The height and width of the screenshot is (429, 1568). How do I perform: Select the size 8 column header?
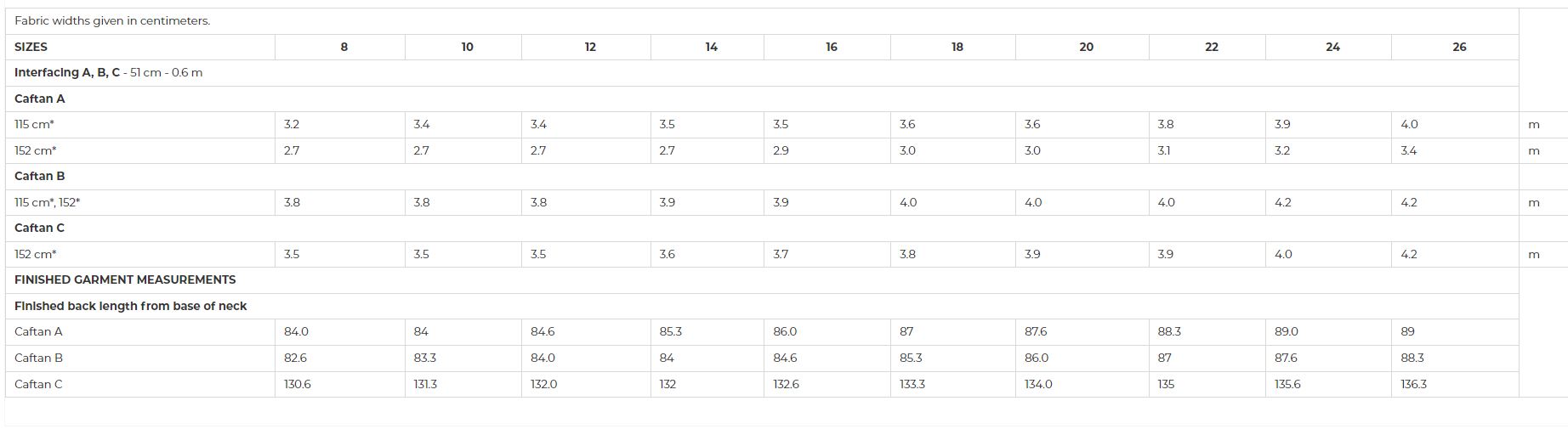pyautogui.click(x=344, y=47)
